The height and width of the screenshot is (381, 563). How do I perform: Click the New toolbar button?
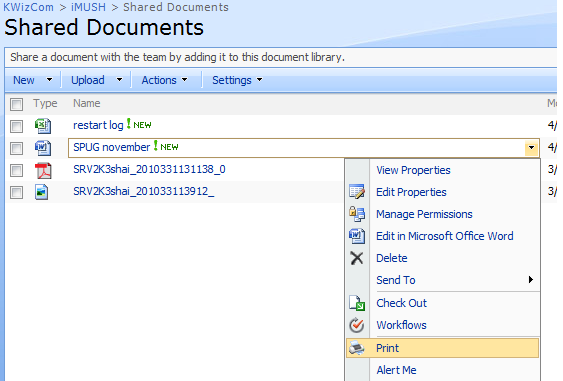[24, 80]
